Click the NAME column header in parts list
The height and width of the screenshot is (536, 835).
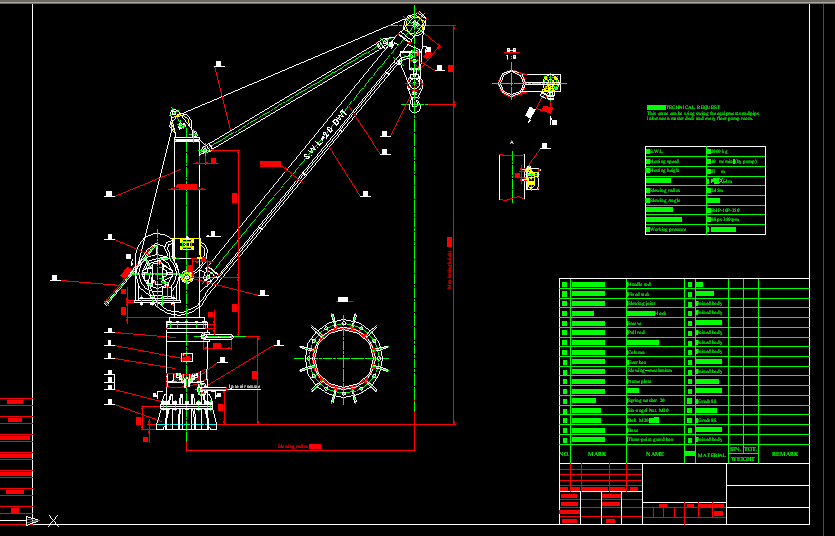[654, 454]
